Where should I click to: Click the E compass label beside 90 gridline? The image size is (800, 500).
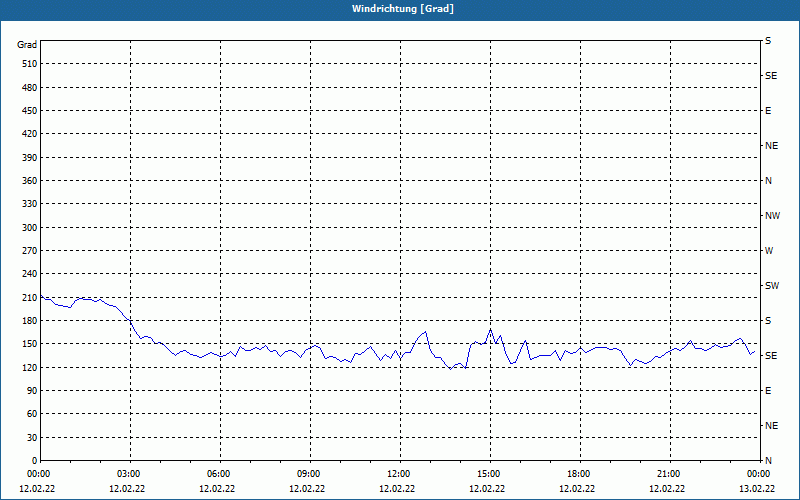click(x=768, y=391)
